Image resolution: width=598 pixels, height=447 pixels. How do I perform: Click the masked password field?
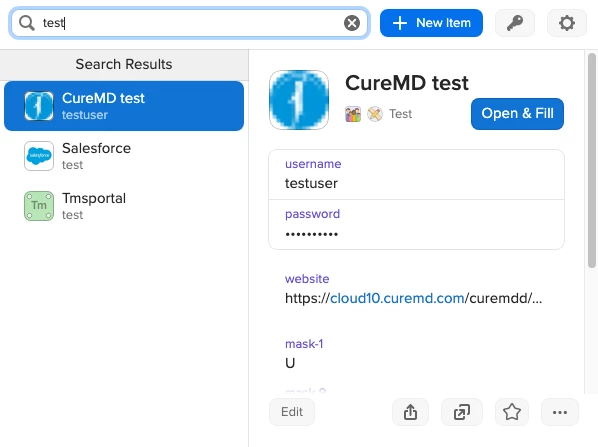point(416,225)
